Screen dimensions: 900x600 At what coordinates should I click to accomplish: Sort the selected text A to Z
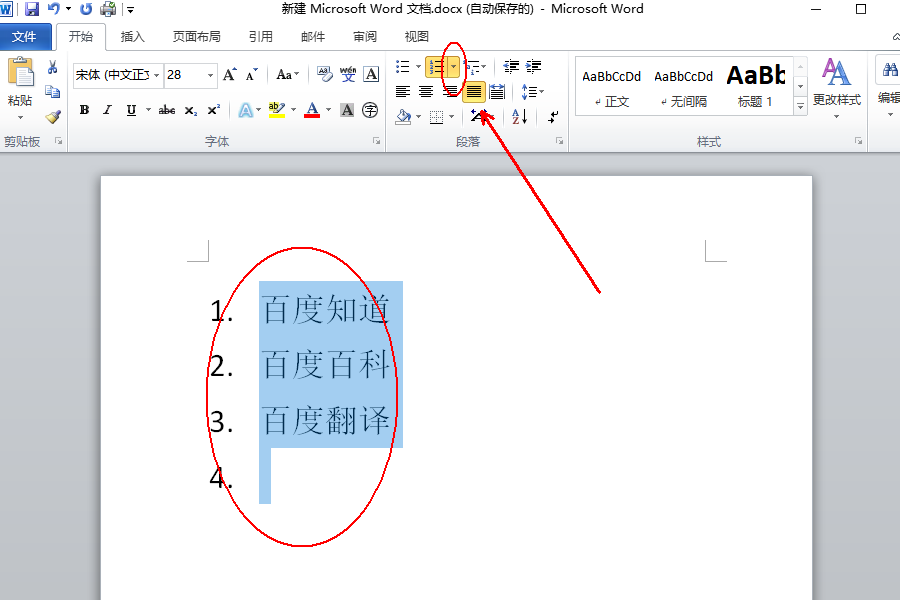pyautogui.click(x=519, y=117)
